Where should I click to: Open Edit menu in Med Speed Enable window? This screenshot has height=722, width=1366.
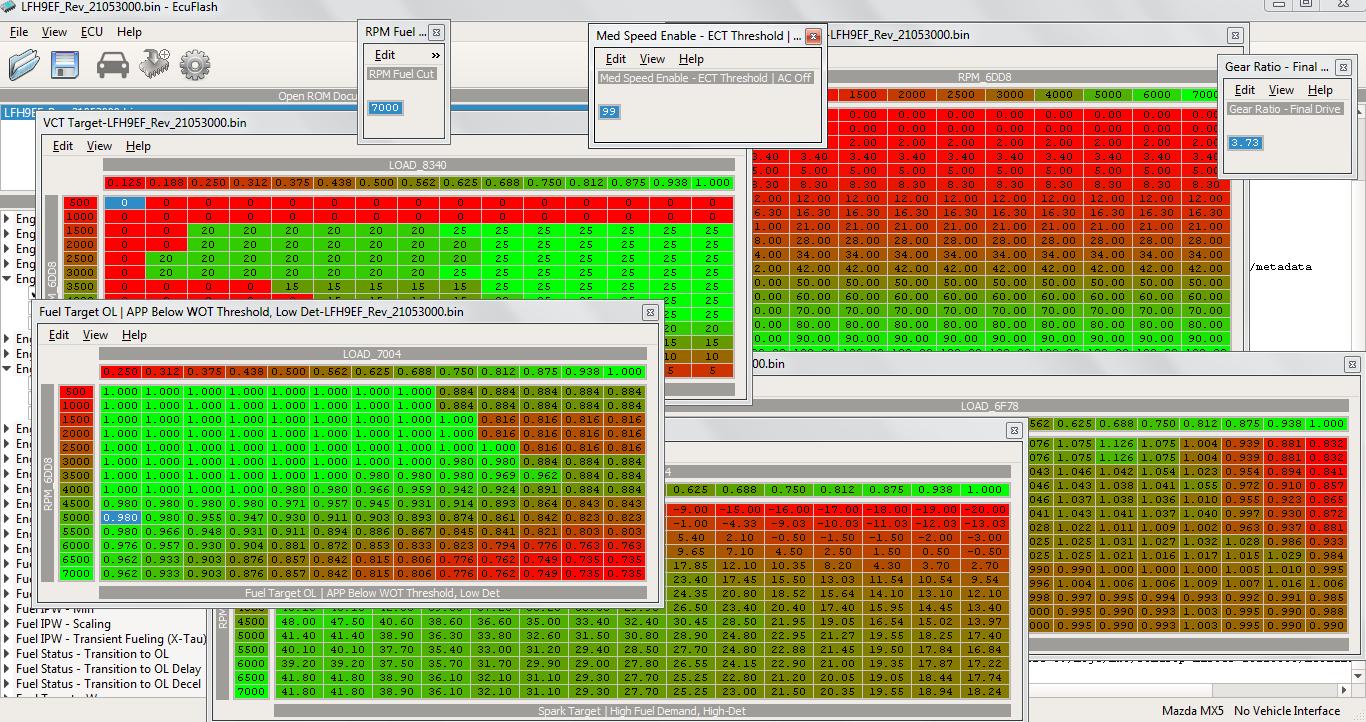point(616,59)
